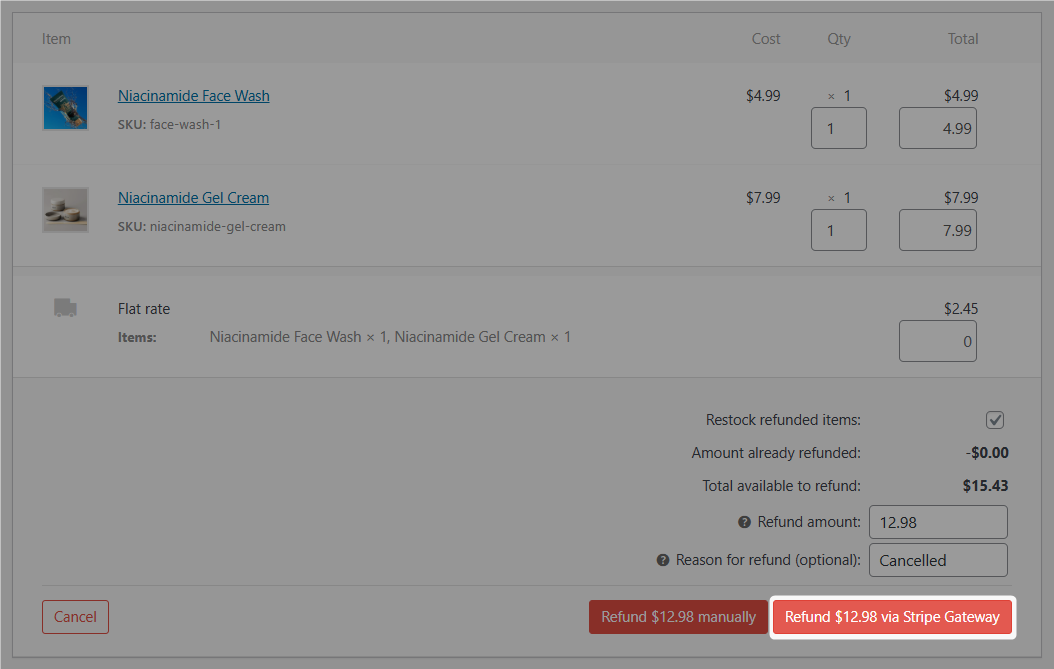Select the Face Wash refund quantity field
This screenshot has height=669, width=1054.
(x=838, y=128)
